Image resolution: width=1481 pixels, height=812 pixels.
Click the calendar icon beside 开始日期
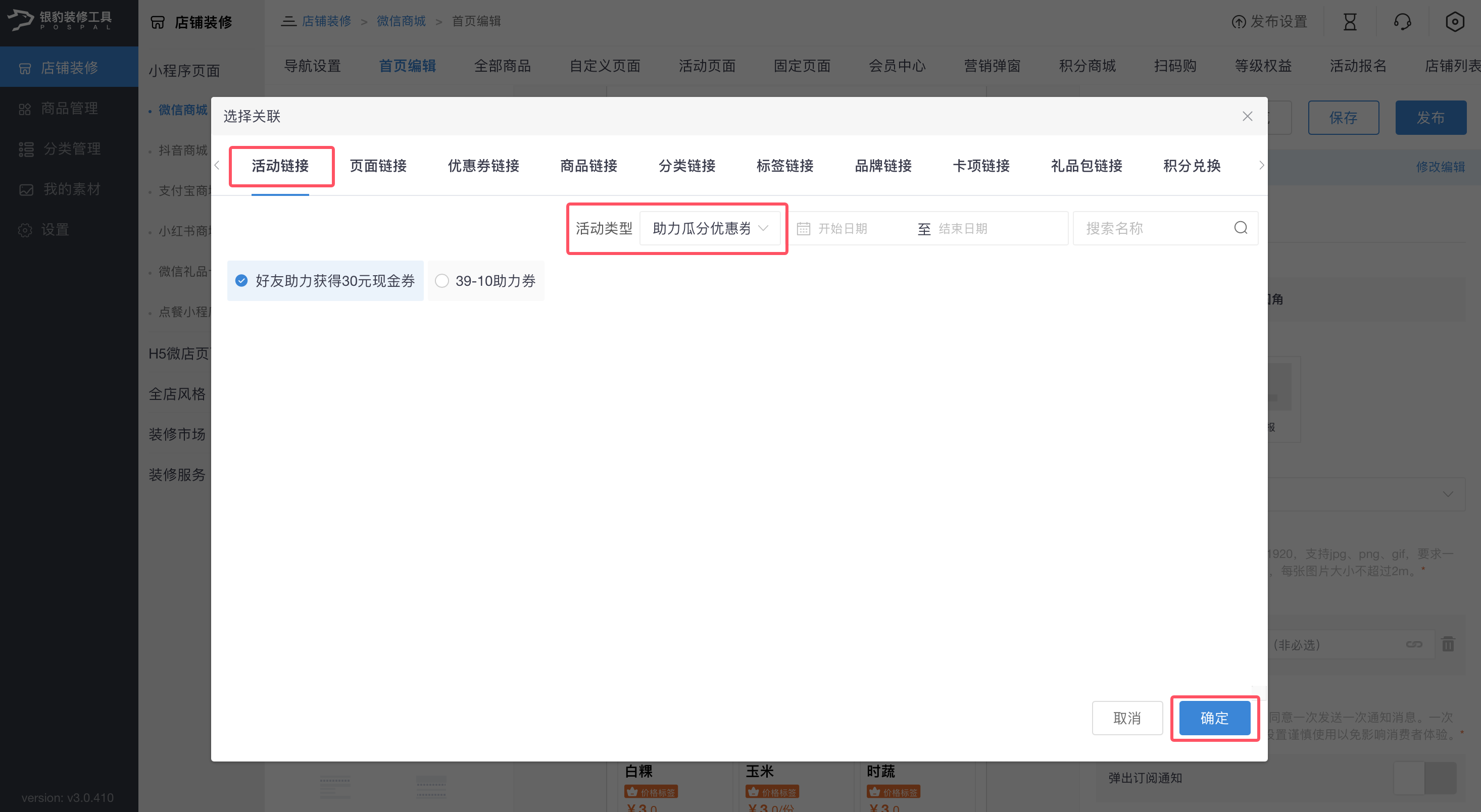(x=803, y=229)
